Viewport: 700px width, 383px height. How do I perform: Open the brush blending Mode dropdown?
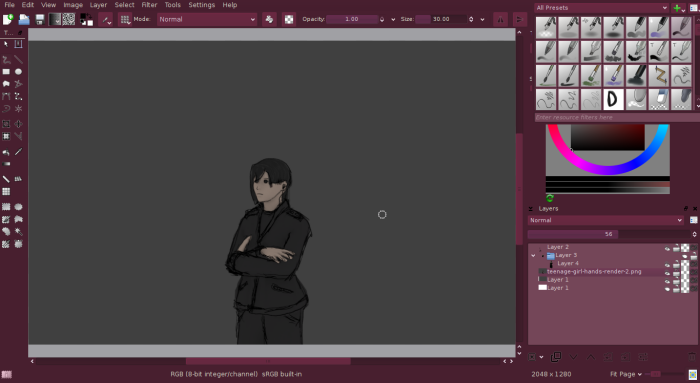[x=207, y=19]
